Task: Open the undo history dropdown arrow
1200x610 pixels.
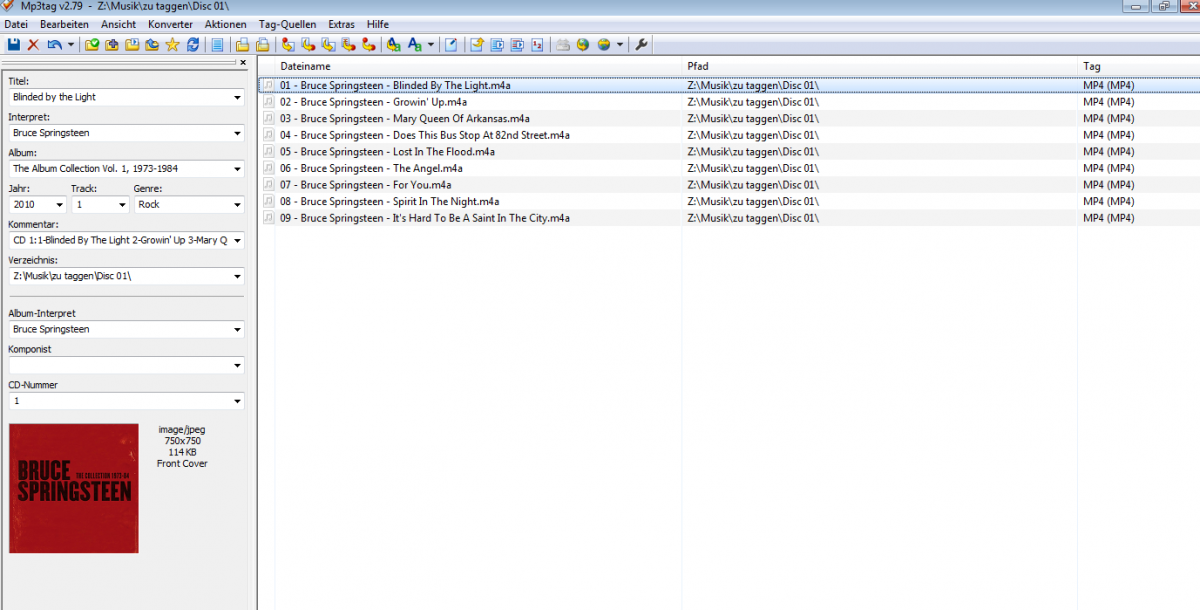Action: pyautogui.click(x=70, y=45)
